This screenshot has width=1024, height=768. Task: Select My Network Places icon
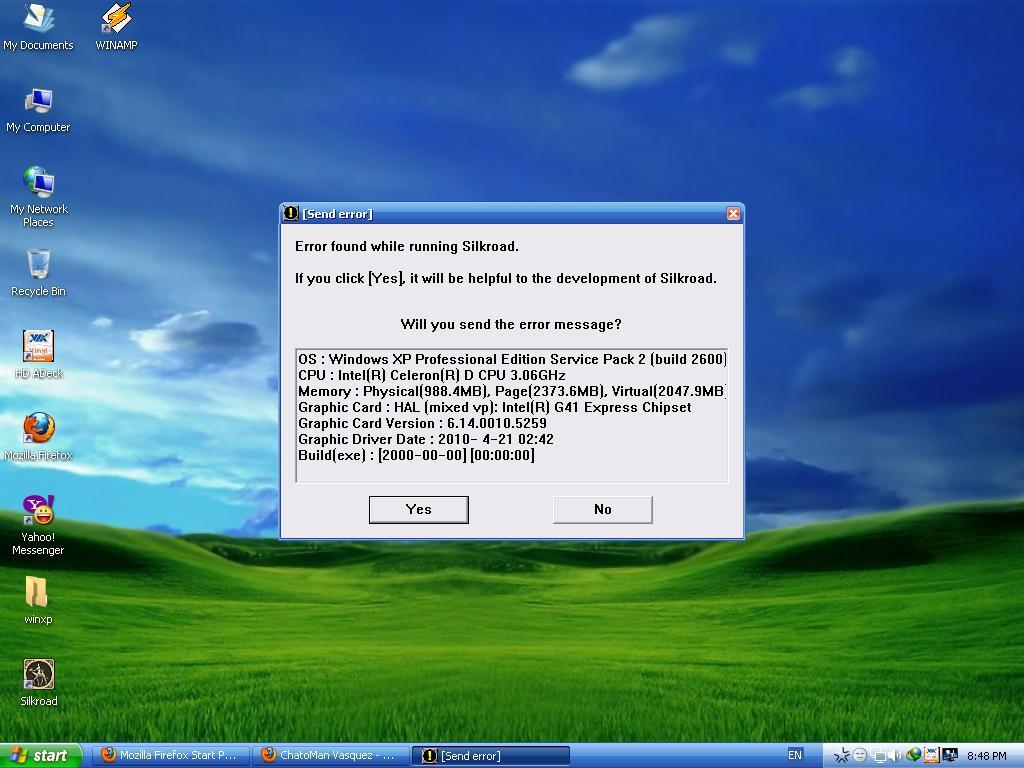click(x=39, y=197)
